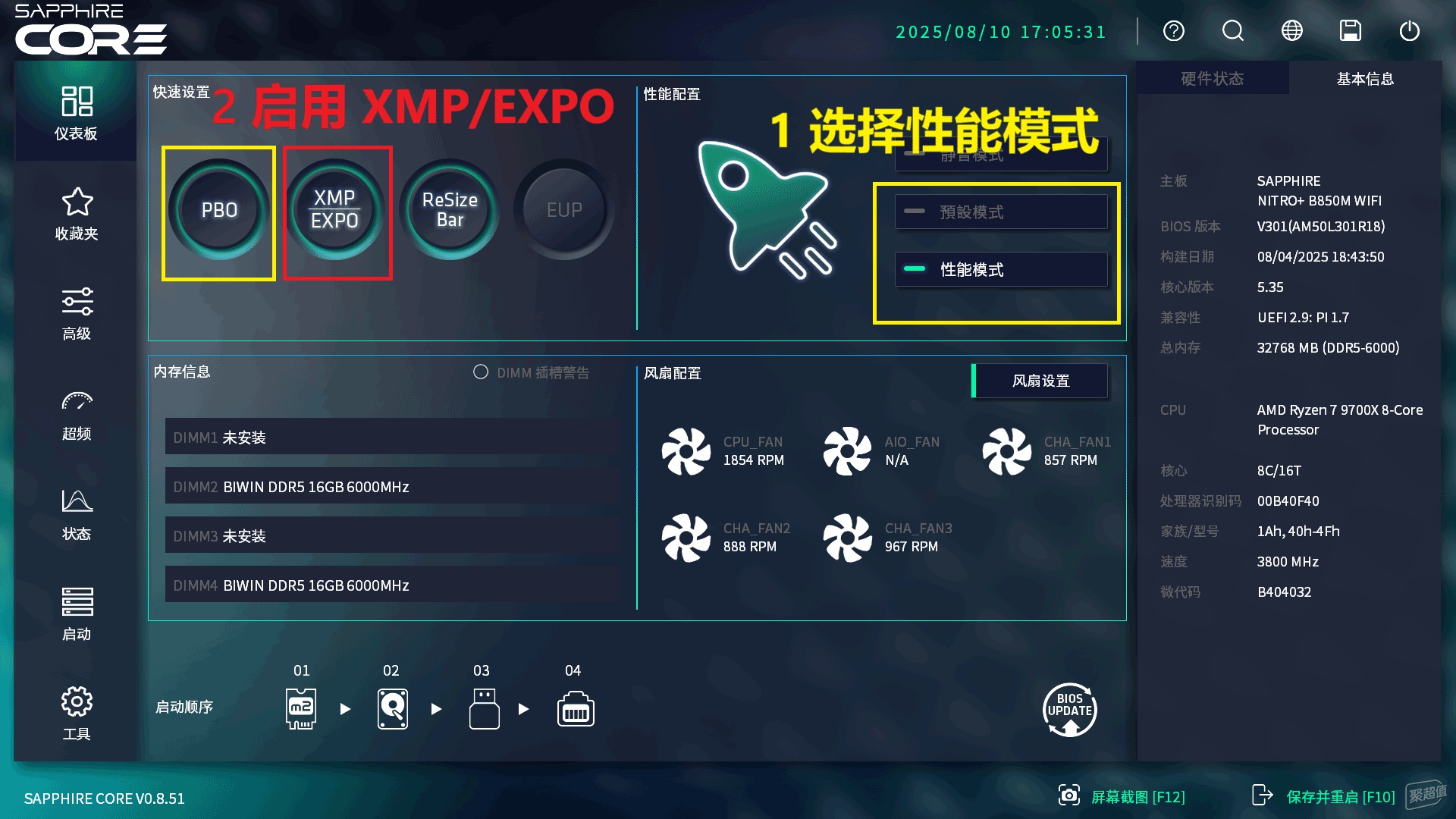Switch to the 基本信息 tab
This screenshot has width=1456, height=819.
tap(1365, 79)
